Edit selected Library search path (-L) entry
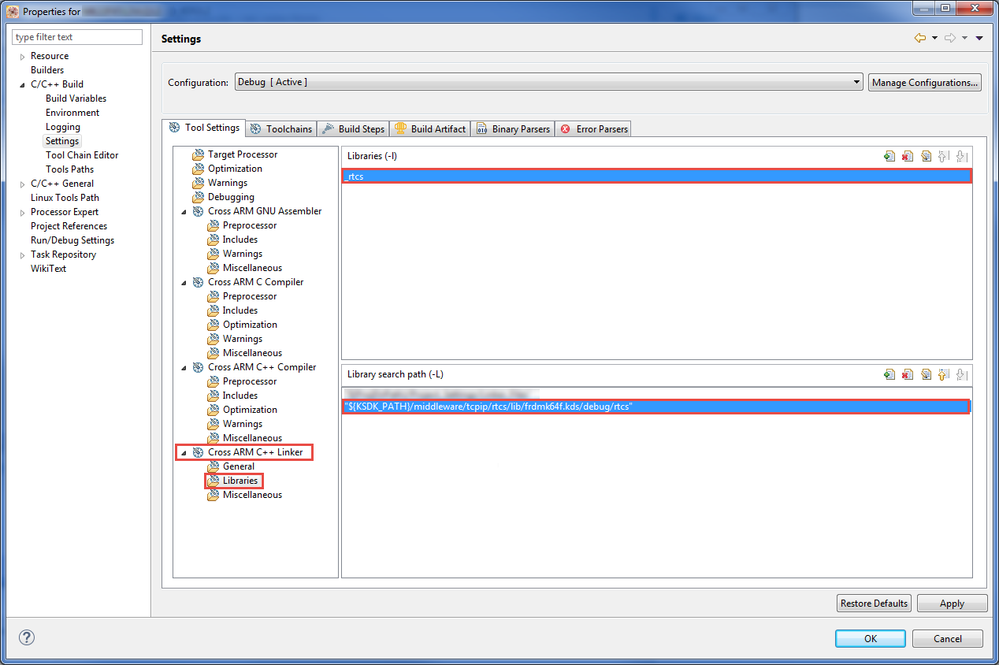The width and height of the screenshot is (999, 665). pyautogui.click(x=926, y=375)
